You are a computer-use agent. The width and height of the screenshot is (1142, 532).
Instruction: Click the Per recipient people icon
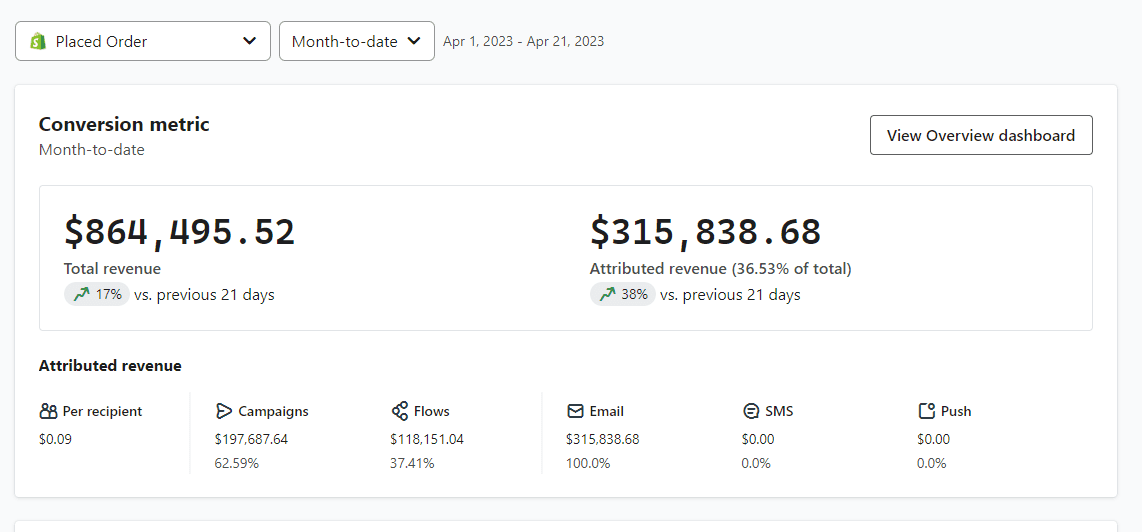click(x=48, y=411)
